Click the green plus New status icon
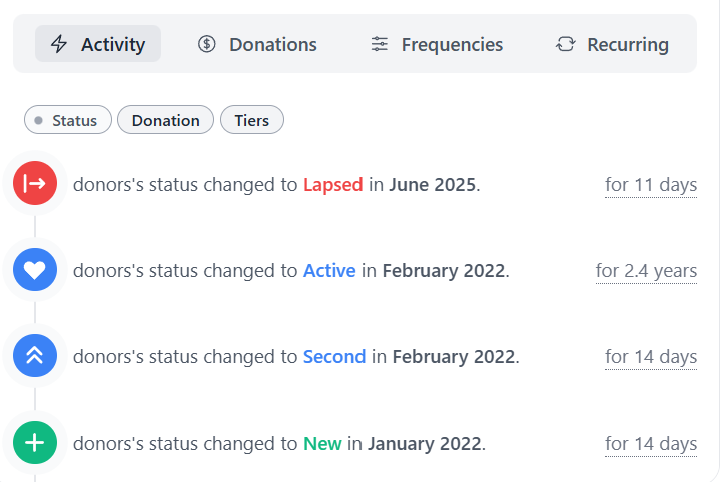The width and height of the screenshot is (720, 482). [35, 442]
